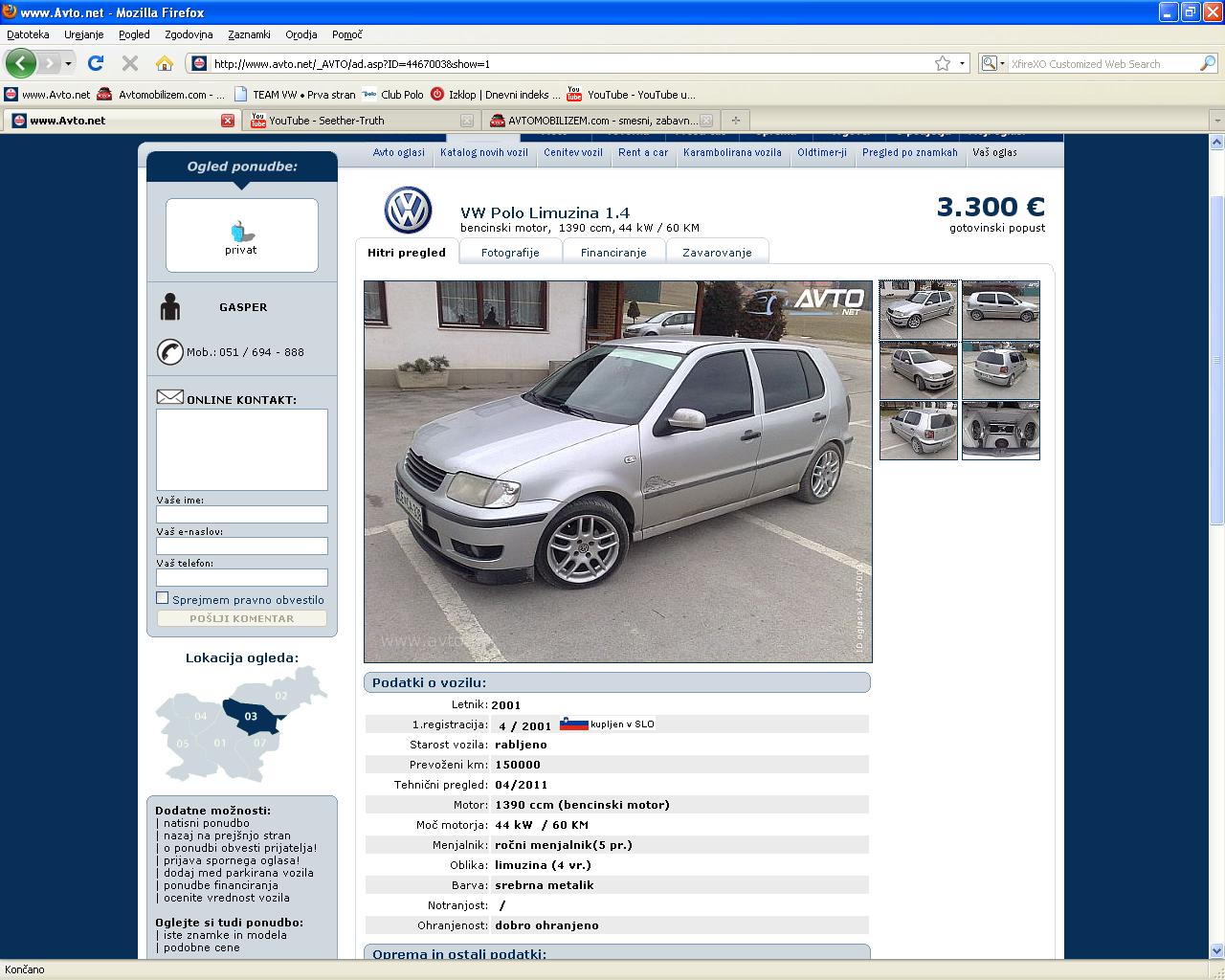The height and width of the screenshot is (980, 1225).
Task: Open the car trunk speakers thumbnail
Action: pyautogui.click(x=1001, y=431)
